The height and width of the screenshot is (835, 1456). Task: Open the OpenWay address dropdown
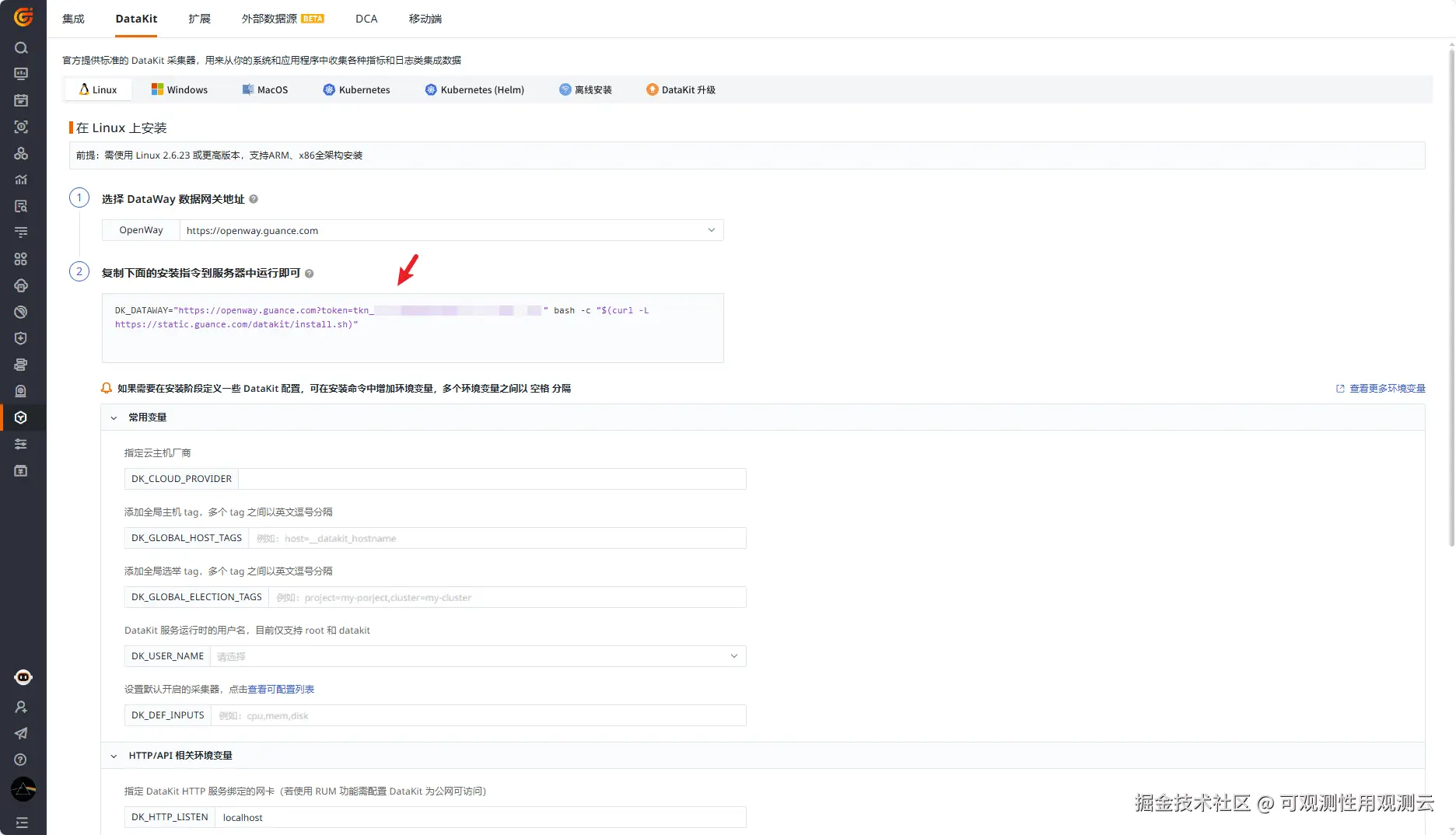(451, 230)
